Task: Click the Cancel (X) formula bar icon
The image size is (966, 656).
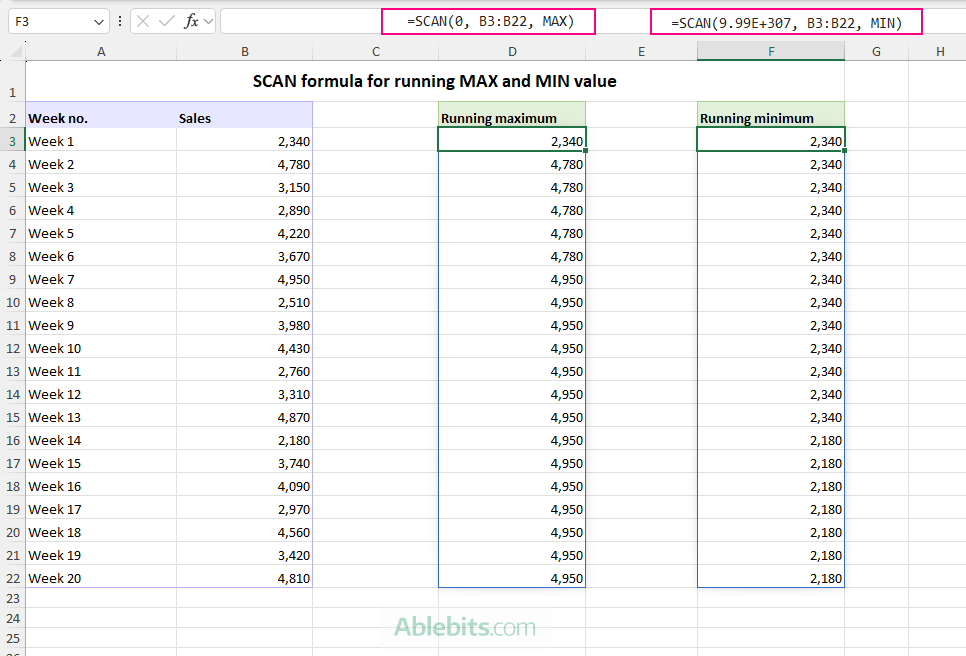Action: click(143, 22)
